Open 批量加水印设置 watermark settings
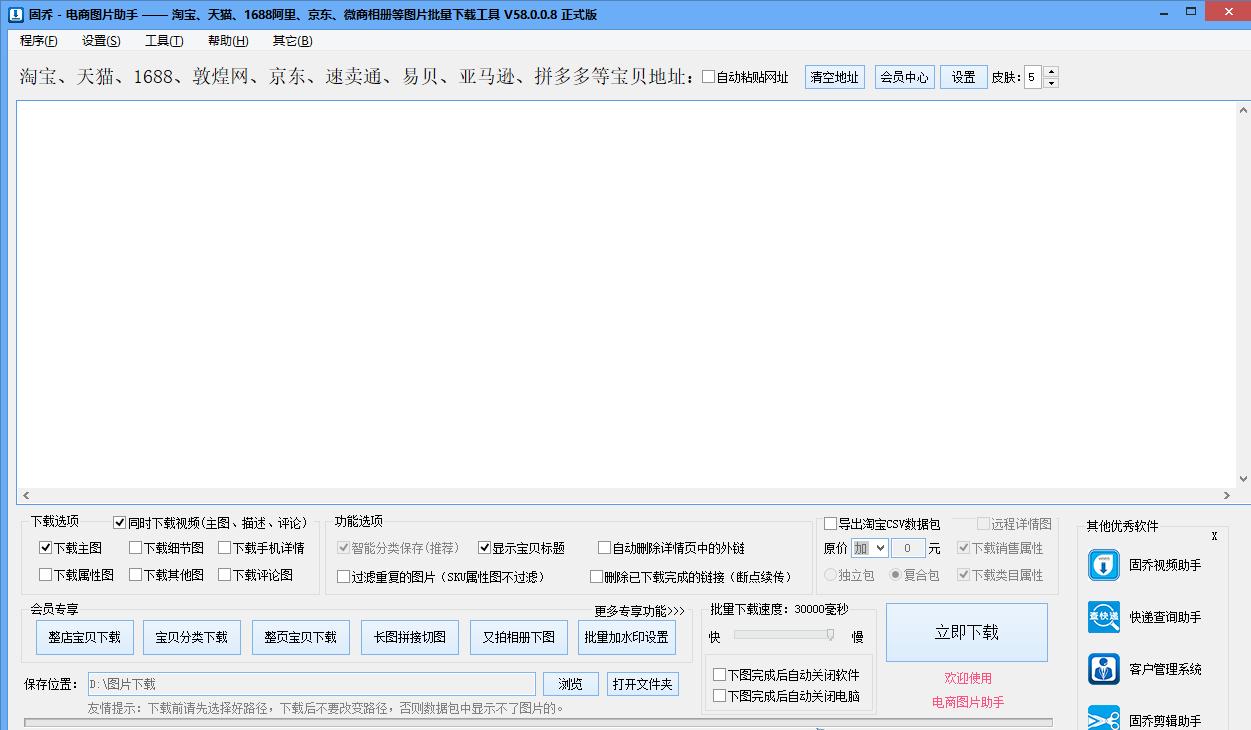This screenshot has height=730, width=1251. (x=626, y=636)
